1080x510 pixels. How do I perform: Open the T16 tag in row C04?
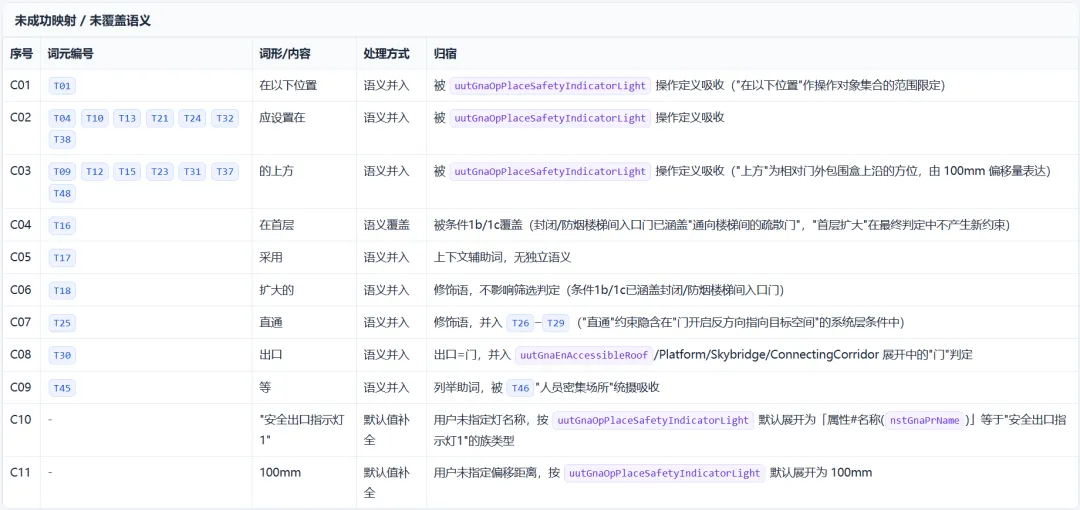pyautogui.click(x=62, y=225)
